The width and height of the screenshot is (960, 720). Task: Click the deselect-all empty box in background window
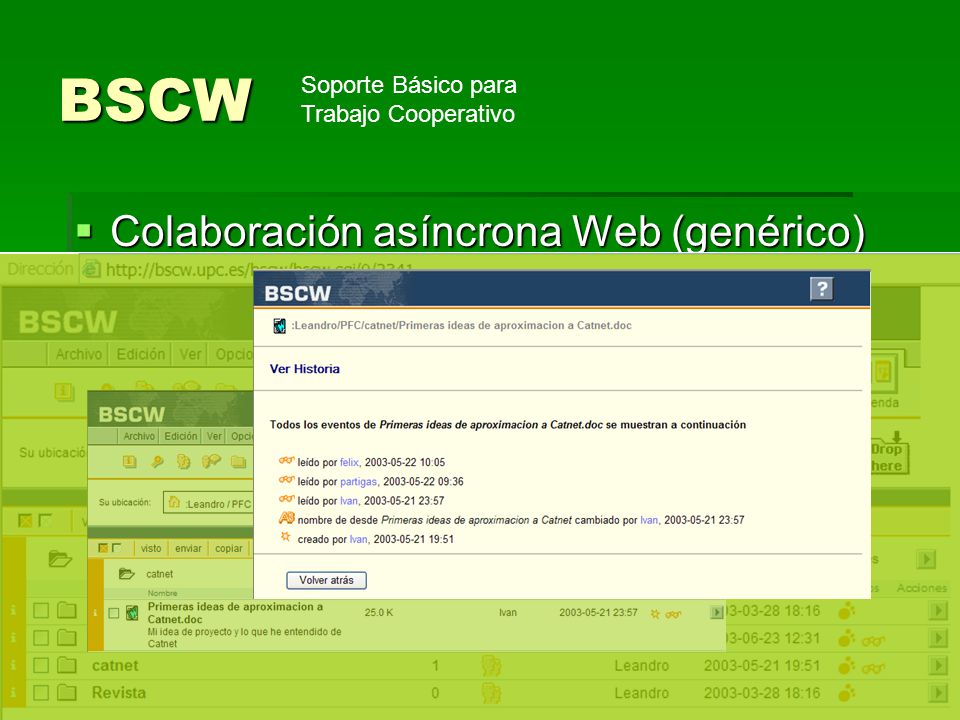[45, 521]
